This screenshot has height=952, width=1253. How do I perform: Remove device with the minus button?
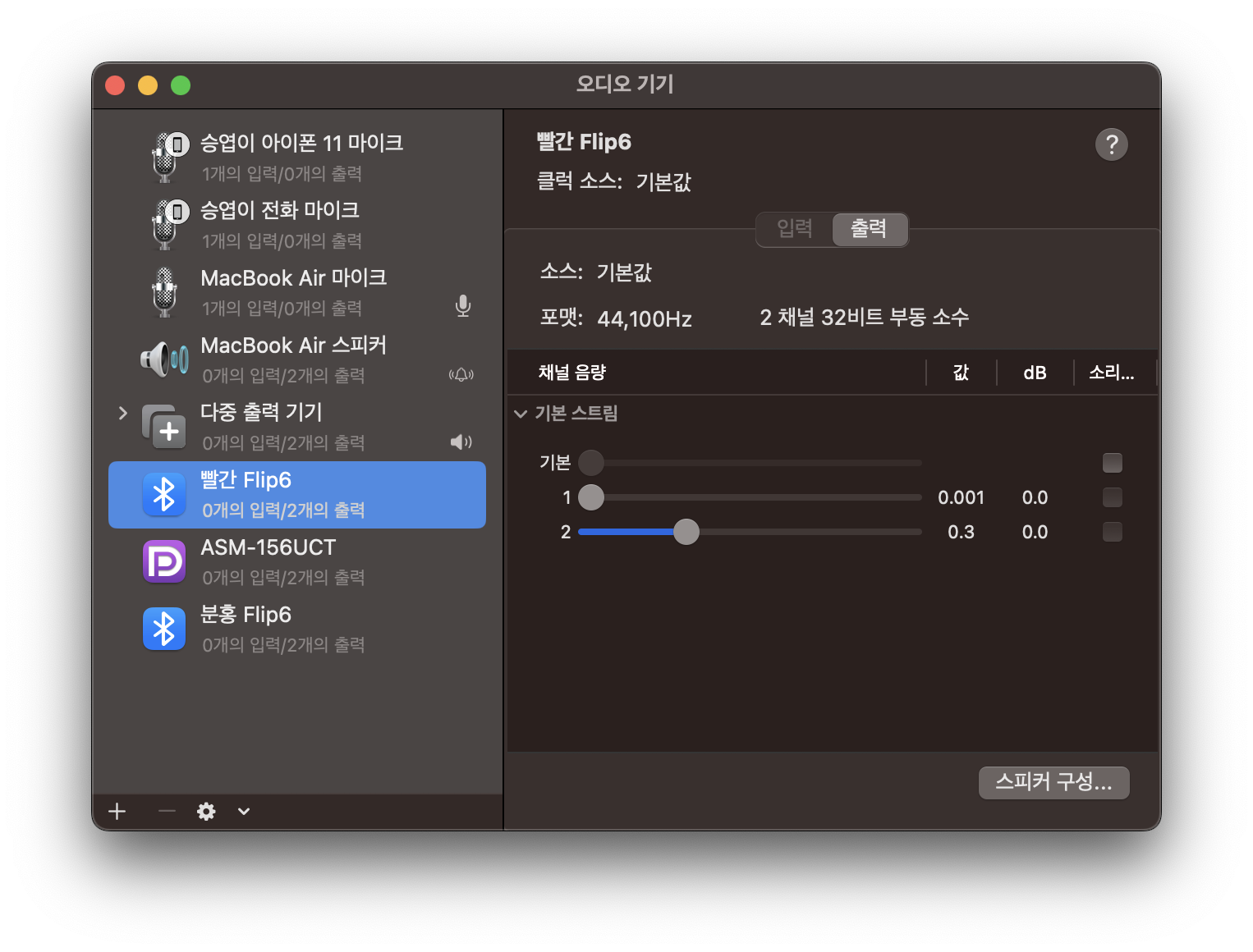pyautogui.click(x=167, y=812)
